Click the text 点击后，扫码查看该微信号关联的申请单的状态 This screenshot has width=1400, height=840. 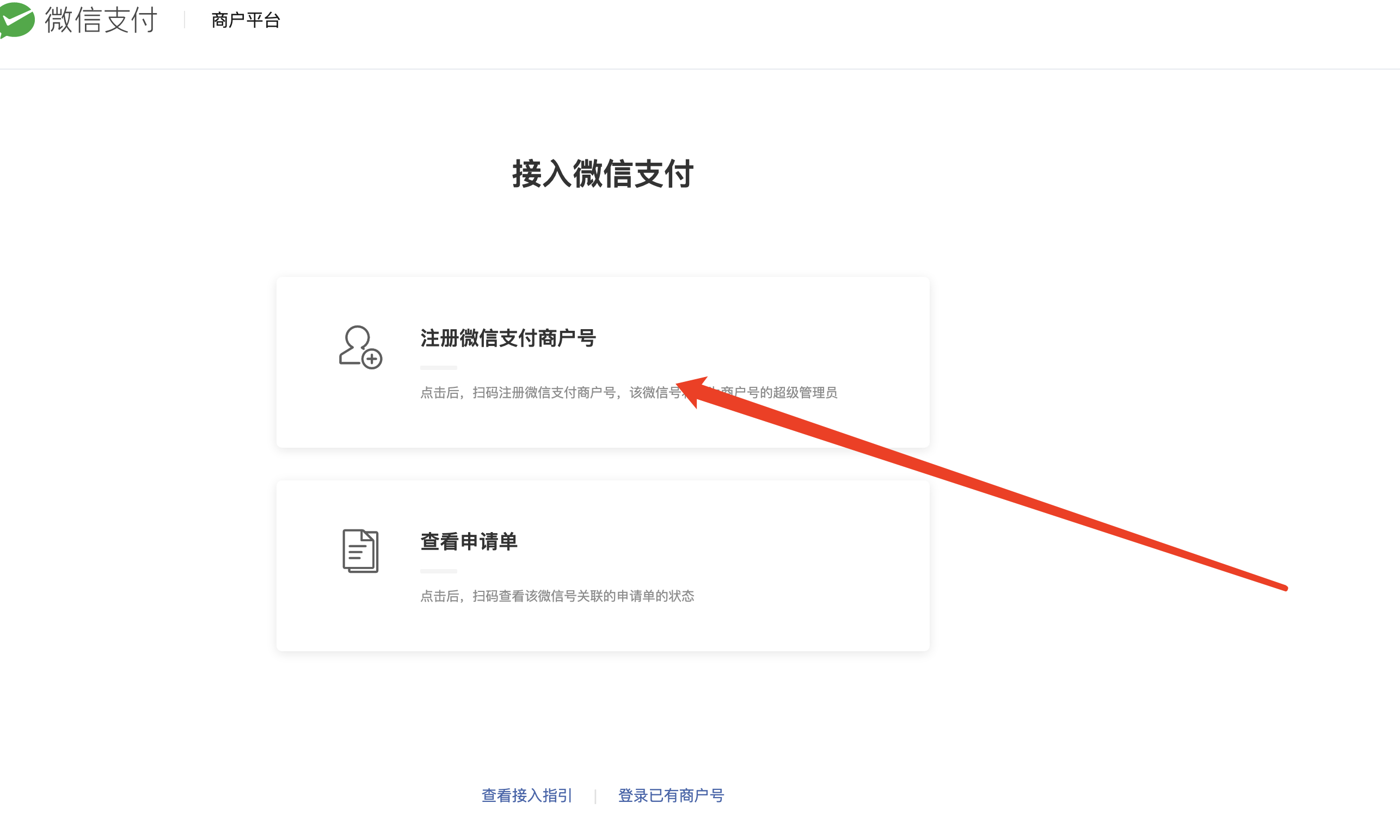557,596
